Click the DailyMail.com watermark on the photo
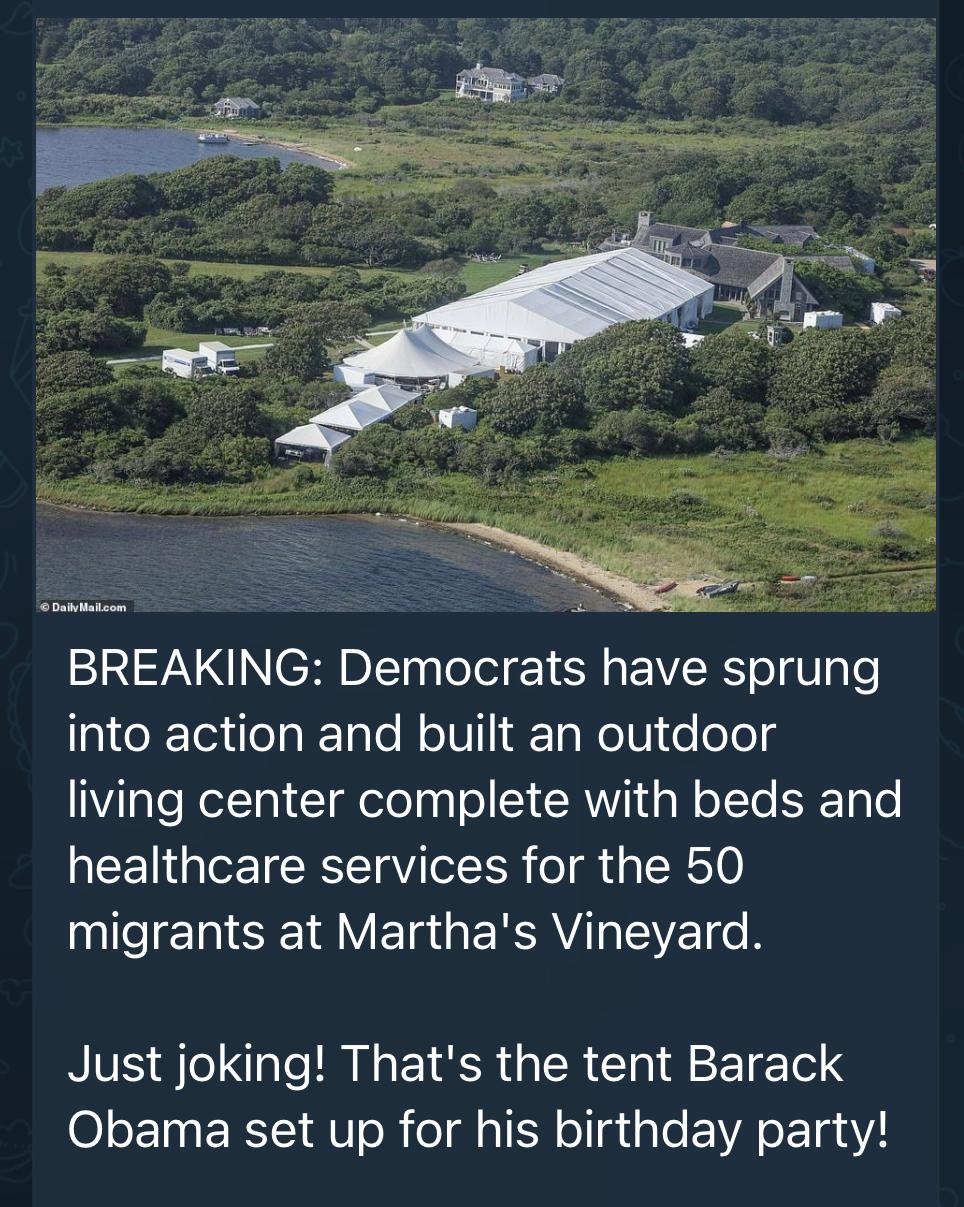The height and width of the screenshot is (1207, 964). click(x=85, y=605)
